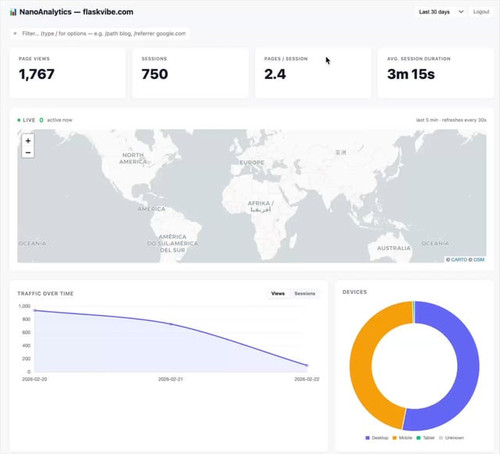Focus the Filter input field
Image resolution: width=500 pixels, height=454 pixels.
(100, 34)
